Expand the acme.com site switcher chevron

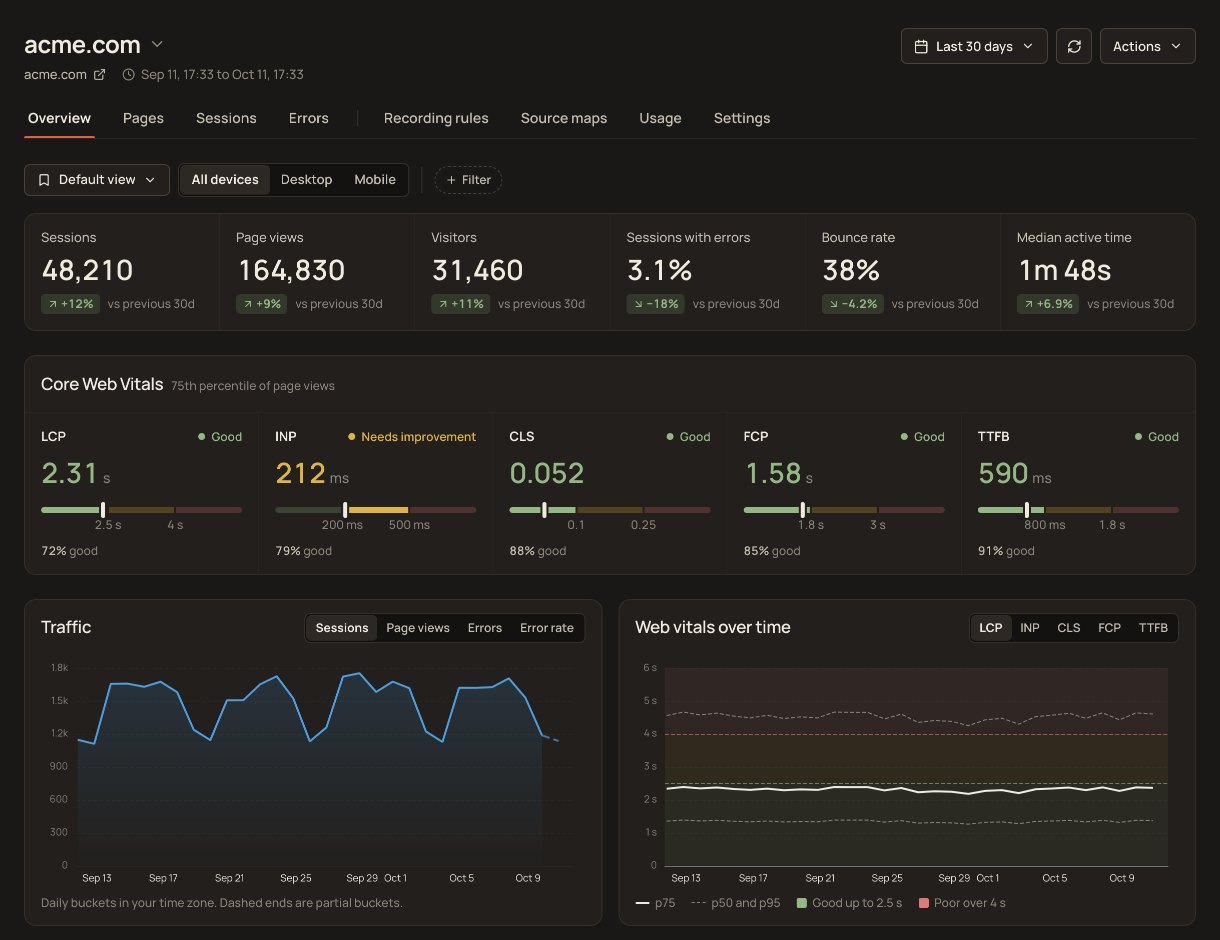pos(157,45)
